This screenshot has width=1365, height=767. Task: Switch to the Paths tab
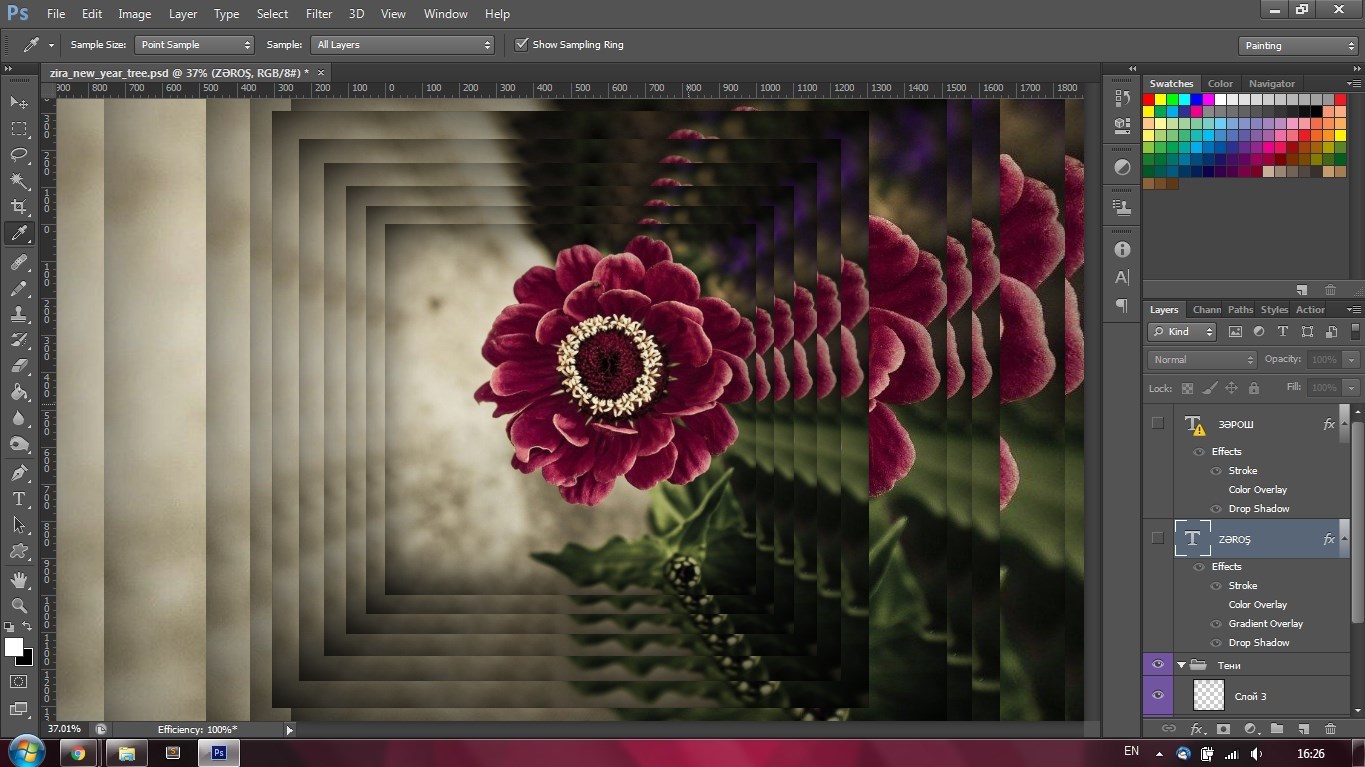tap(1240, 310)
